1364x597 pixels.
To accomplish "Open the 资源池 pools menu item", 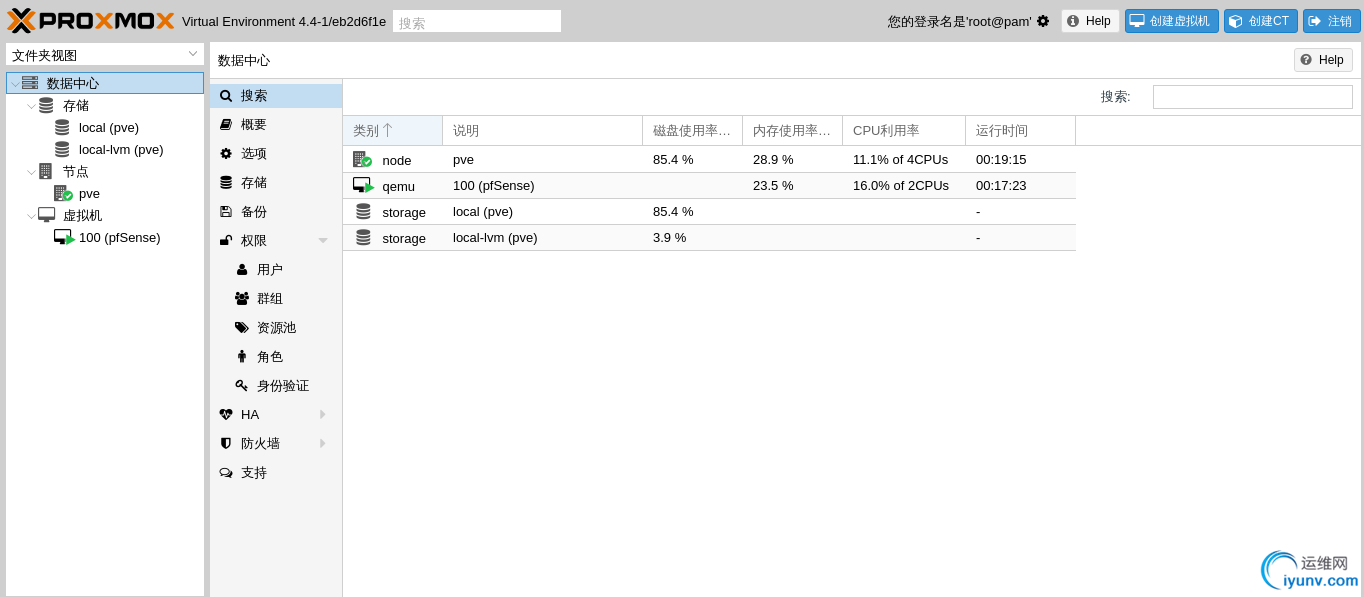I will 276,328.
